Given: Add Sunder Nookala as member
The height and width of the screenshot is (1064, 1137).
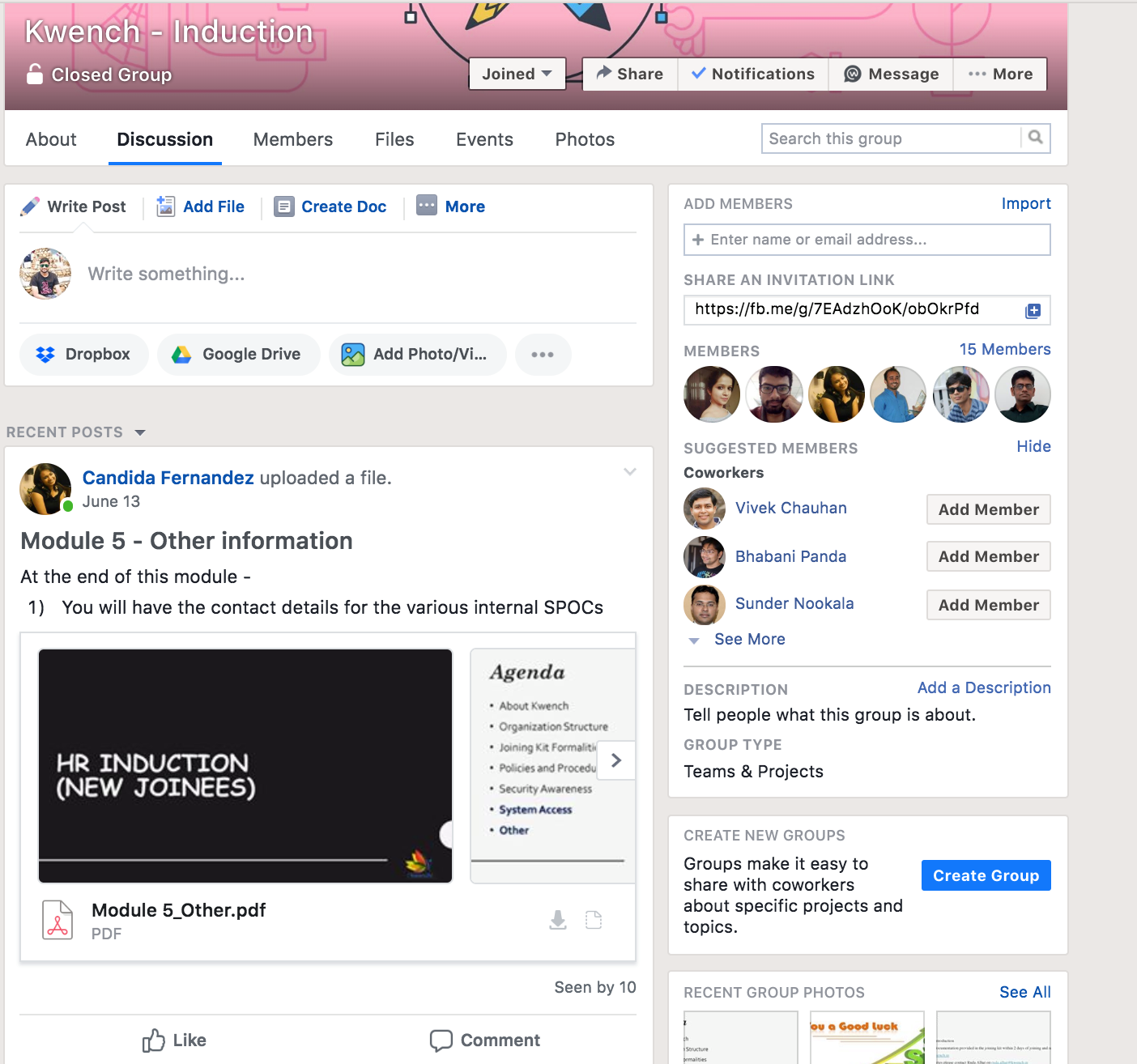Looking at the screenshot, I should 989,605.
